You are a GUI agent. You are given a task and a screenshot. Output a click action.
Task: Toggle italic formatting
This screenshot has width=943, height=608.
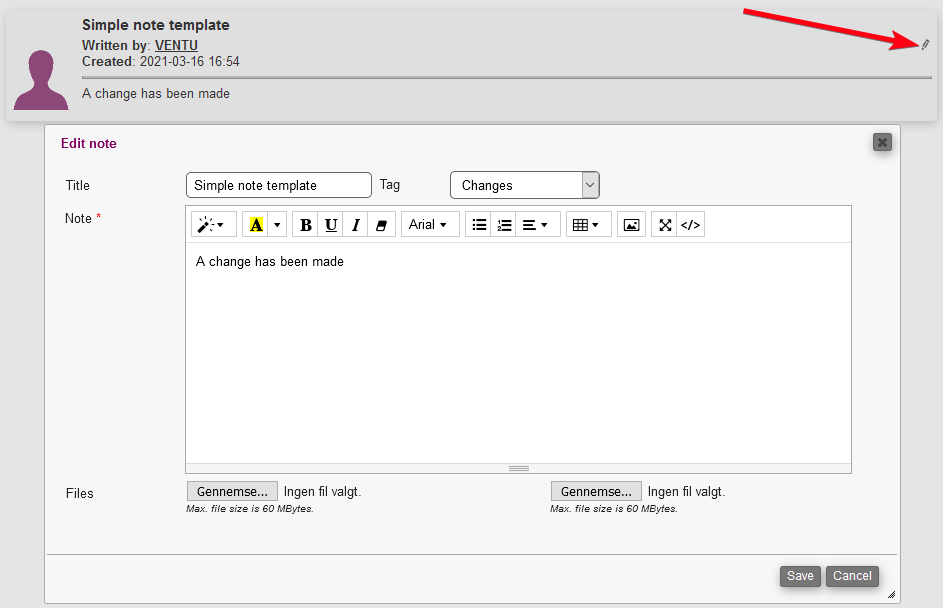click(x=355, y=225)
